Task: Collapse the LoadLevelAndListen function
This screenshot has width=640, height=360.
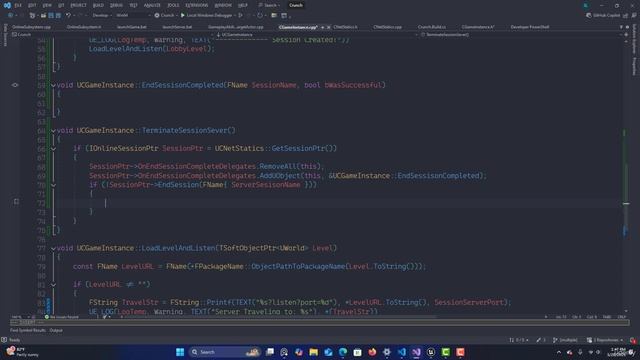Action: (x=53, y=248)
